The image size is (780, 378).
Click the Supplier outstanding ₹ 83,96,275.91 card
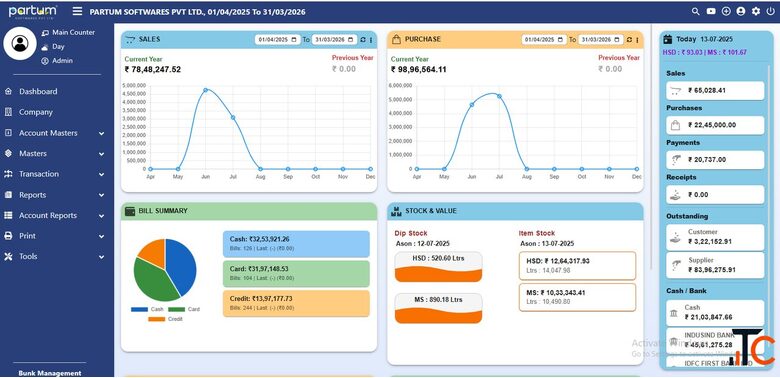click(715, 265)
